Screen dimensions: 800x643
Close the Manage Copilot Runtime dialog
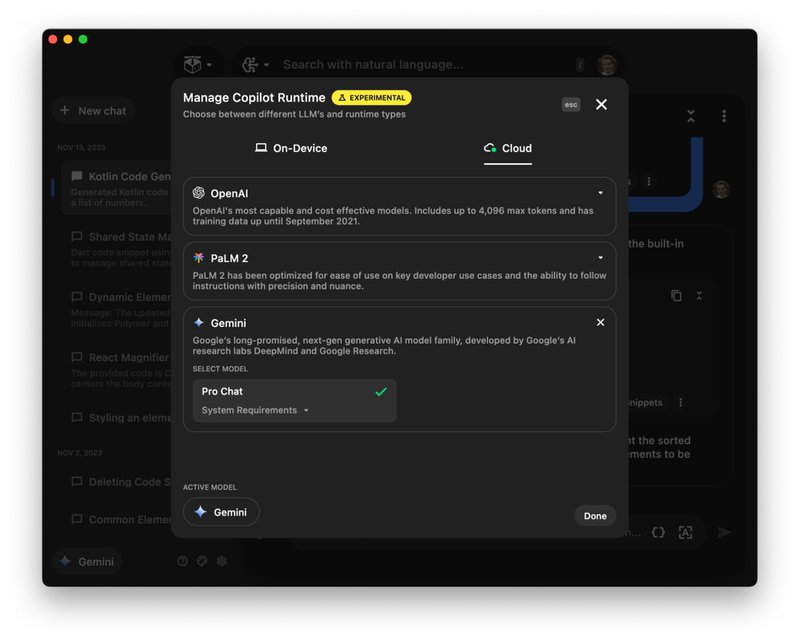[x=602, y=105]
